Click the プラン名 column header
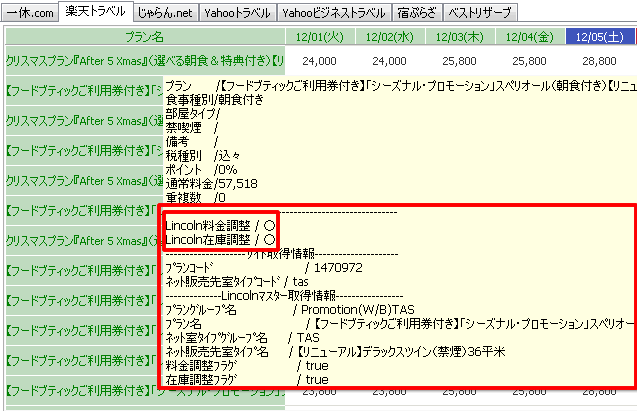Image resolution: width=637 pixels, height=411 pixels. (145, 37)
